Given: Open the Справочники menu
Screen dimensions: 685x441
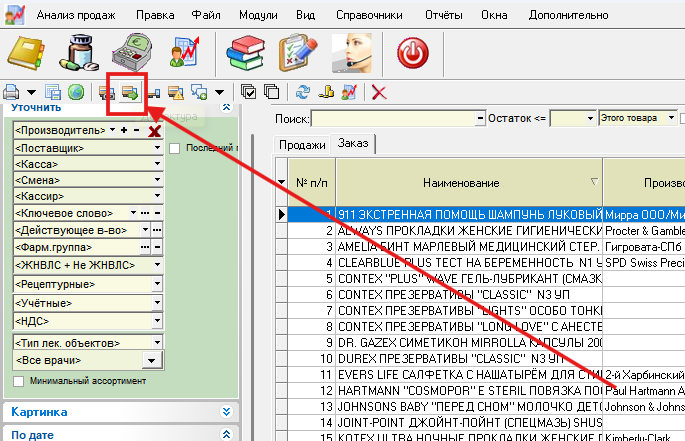Looking at the screenshot, I should [x=369, y=15].
